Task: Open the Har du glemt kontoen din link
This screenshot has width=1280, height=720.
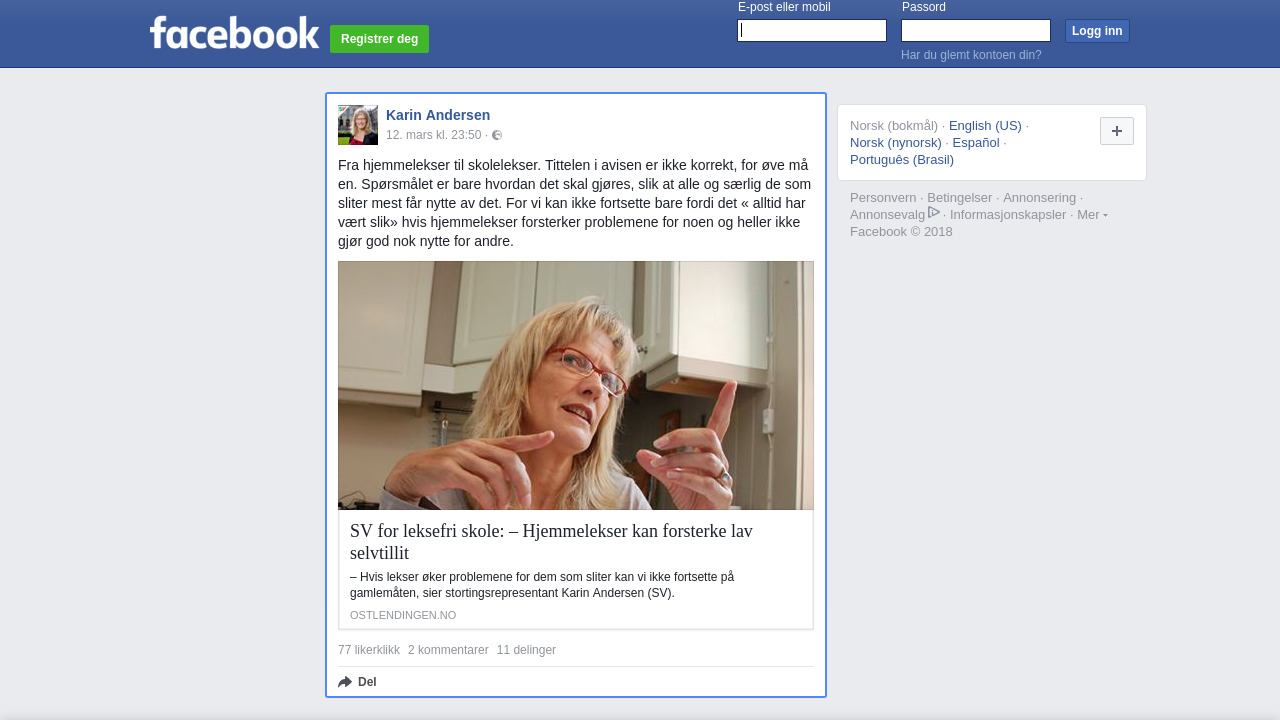Action: coord(971,55)
